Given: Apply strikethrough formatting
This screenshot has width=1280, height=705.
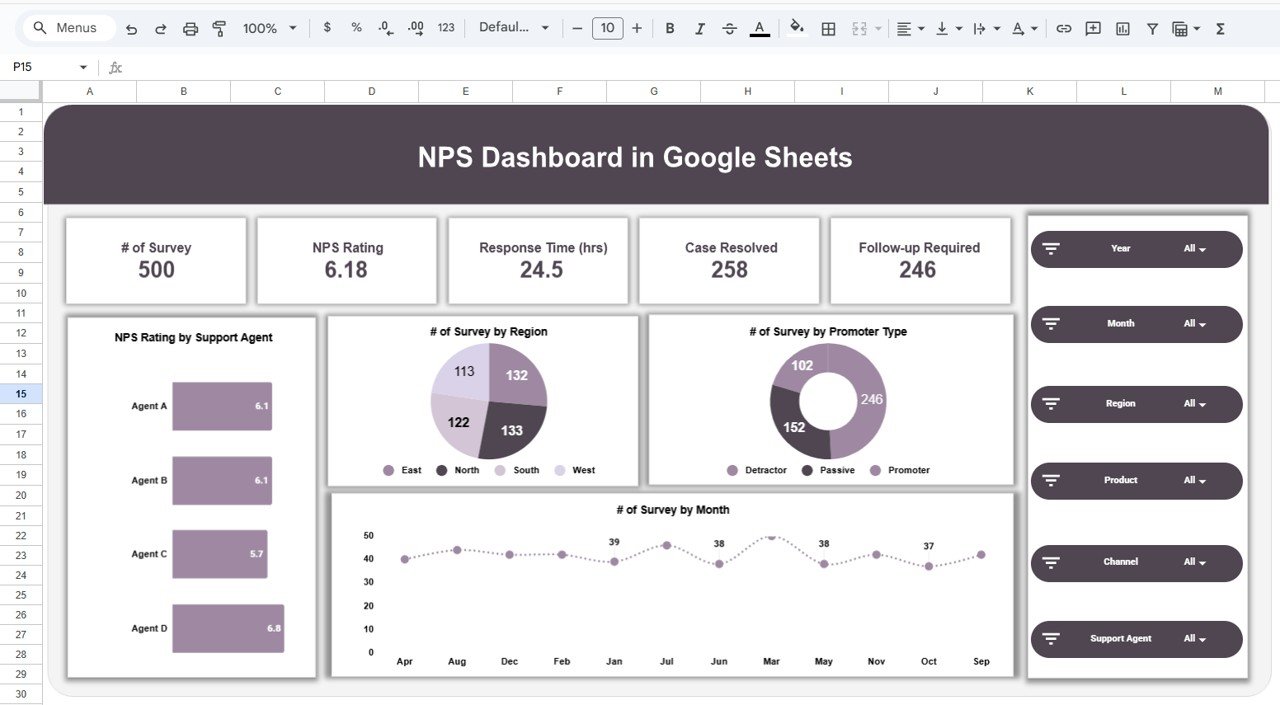Looking at the screenshot, I should click(x=730, y=28).
